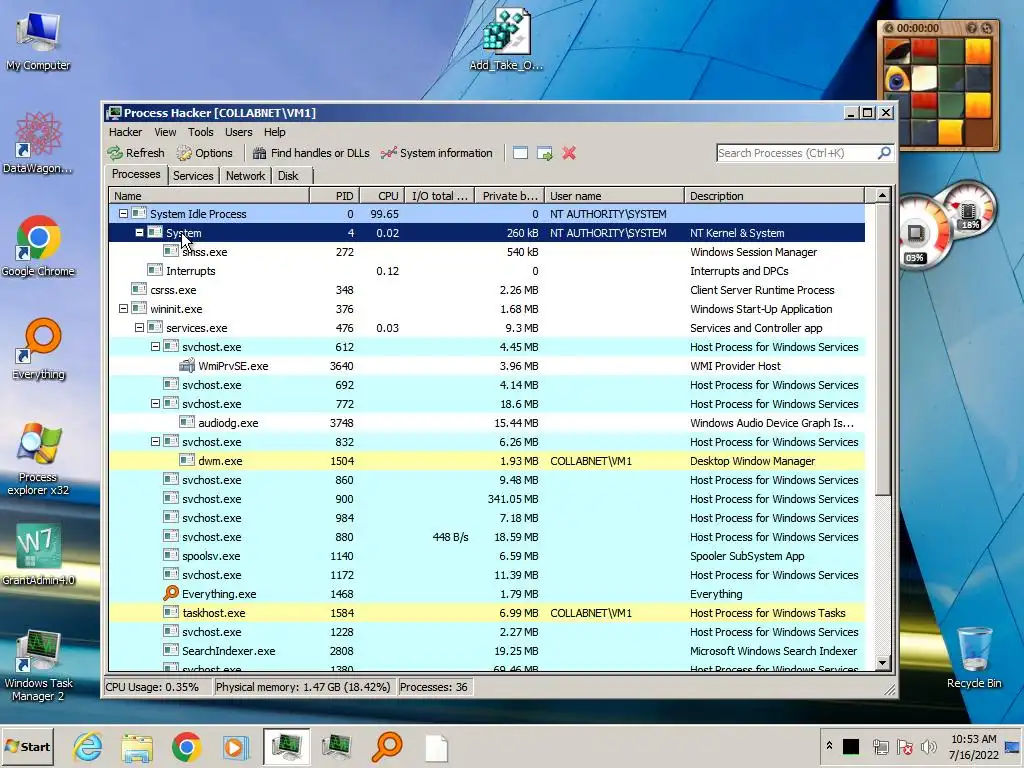The image size is (1024, 768).
Task: Click the Everything.exe process icon
Action: point(171,593)
